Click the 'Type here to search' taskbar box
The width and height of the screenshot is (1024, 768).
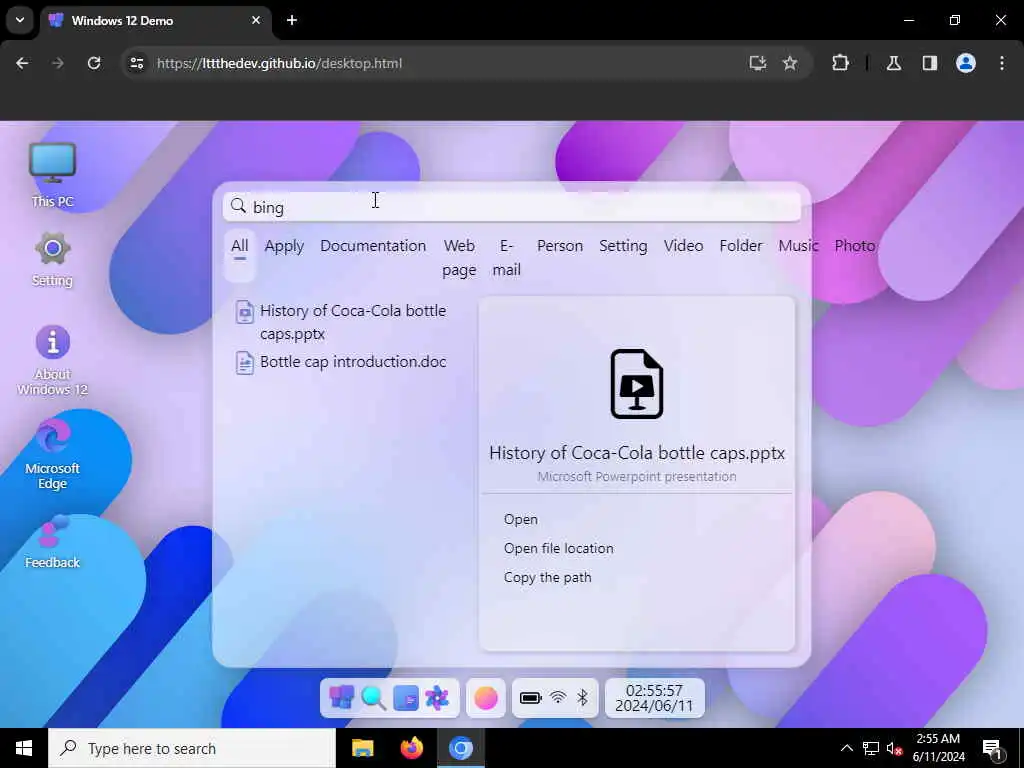192,748
